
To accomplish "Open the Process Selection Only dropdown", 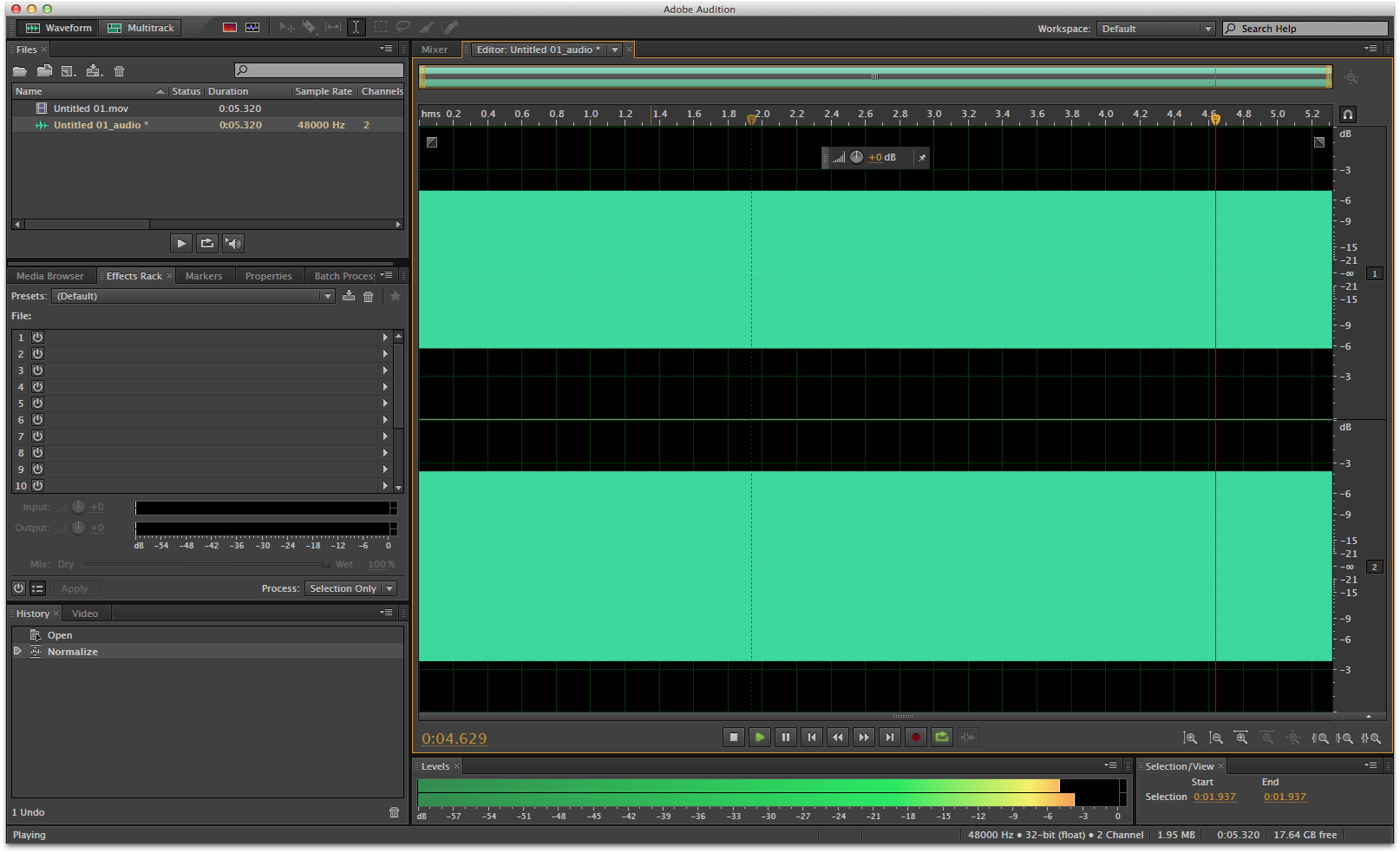I will point(350,588).
